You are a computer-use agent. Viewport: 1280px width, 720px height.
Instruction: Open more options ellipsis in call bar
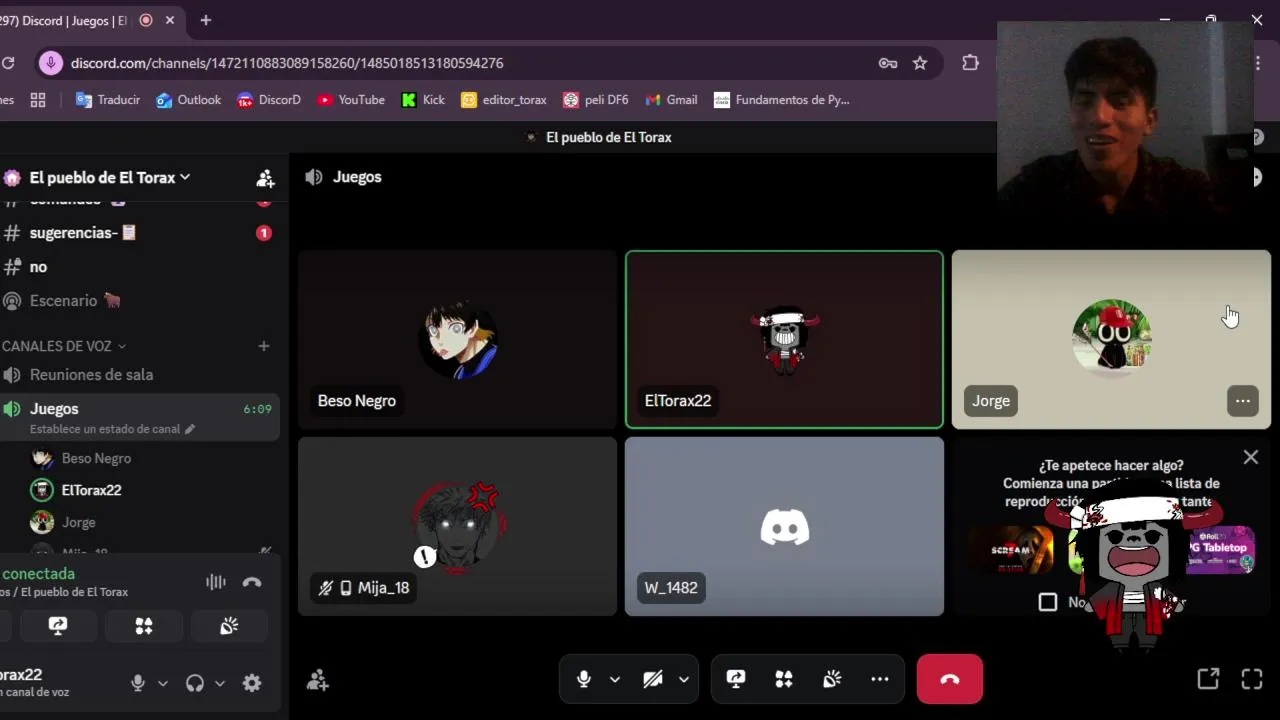(880, 679)
